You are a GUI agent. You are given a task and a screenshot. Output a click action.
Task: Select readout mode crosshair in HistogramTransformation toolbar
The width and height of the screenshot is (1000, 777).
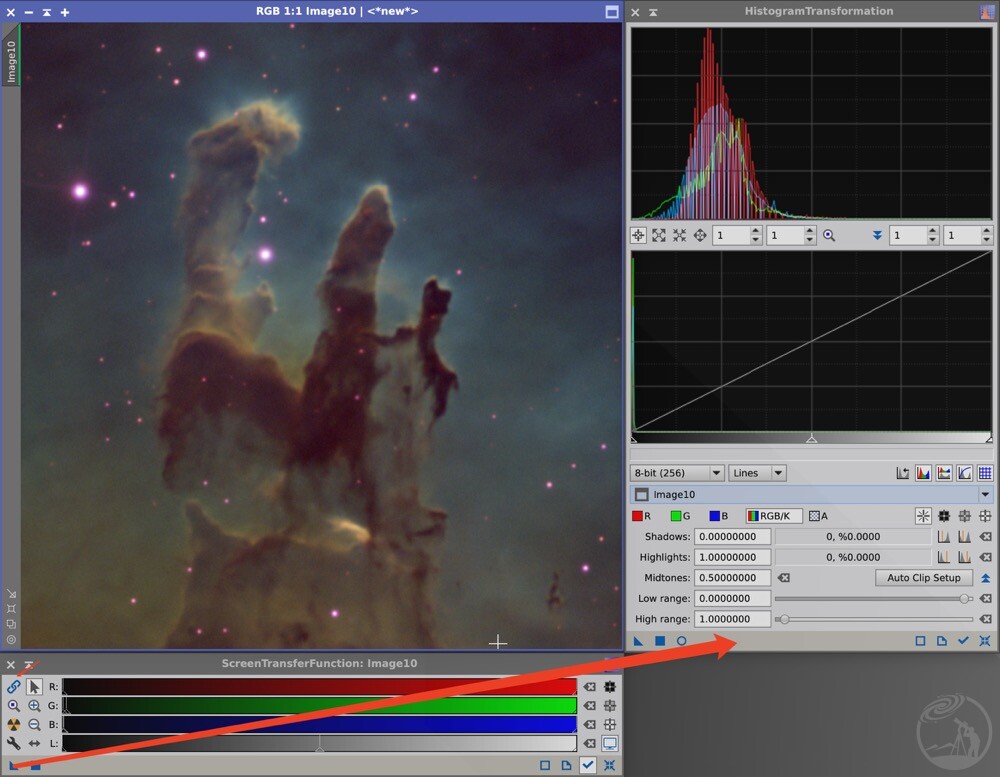click(638, 235)
